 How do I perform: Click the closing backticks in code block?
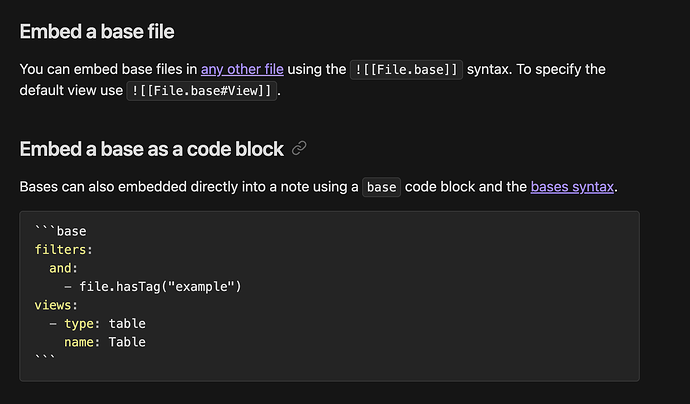(45, 359)
